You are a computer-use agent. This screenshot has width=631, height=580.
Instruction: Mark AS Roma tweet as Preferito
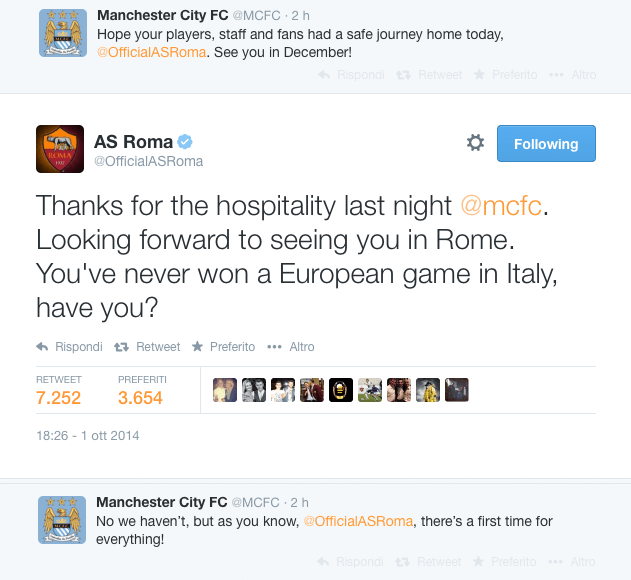coord(225,347)
